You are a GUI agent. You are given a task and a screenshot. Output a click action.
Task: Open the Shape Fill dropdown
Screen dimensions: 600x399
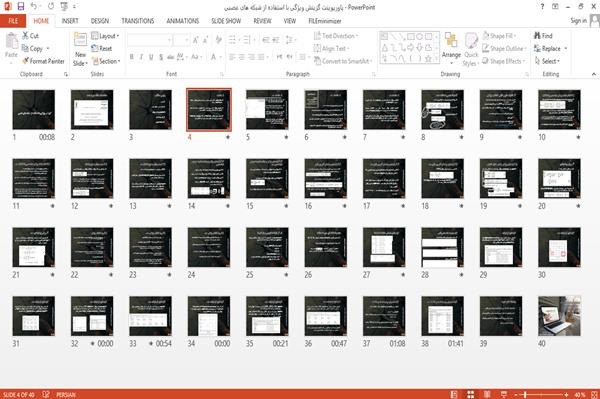click(499, 36)
